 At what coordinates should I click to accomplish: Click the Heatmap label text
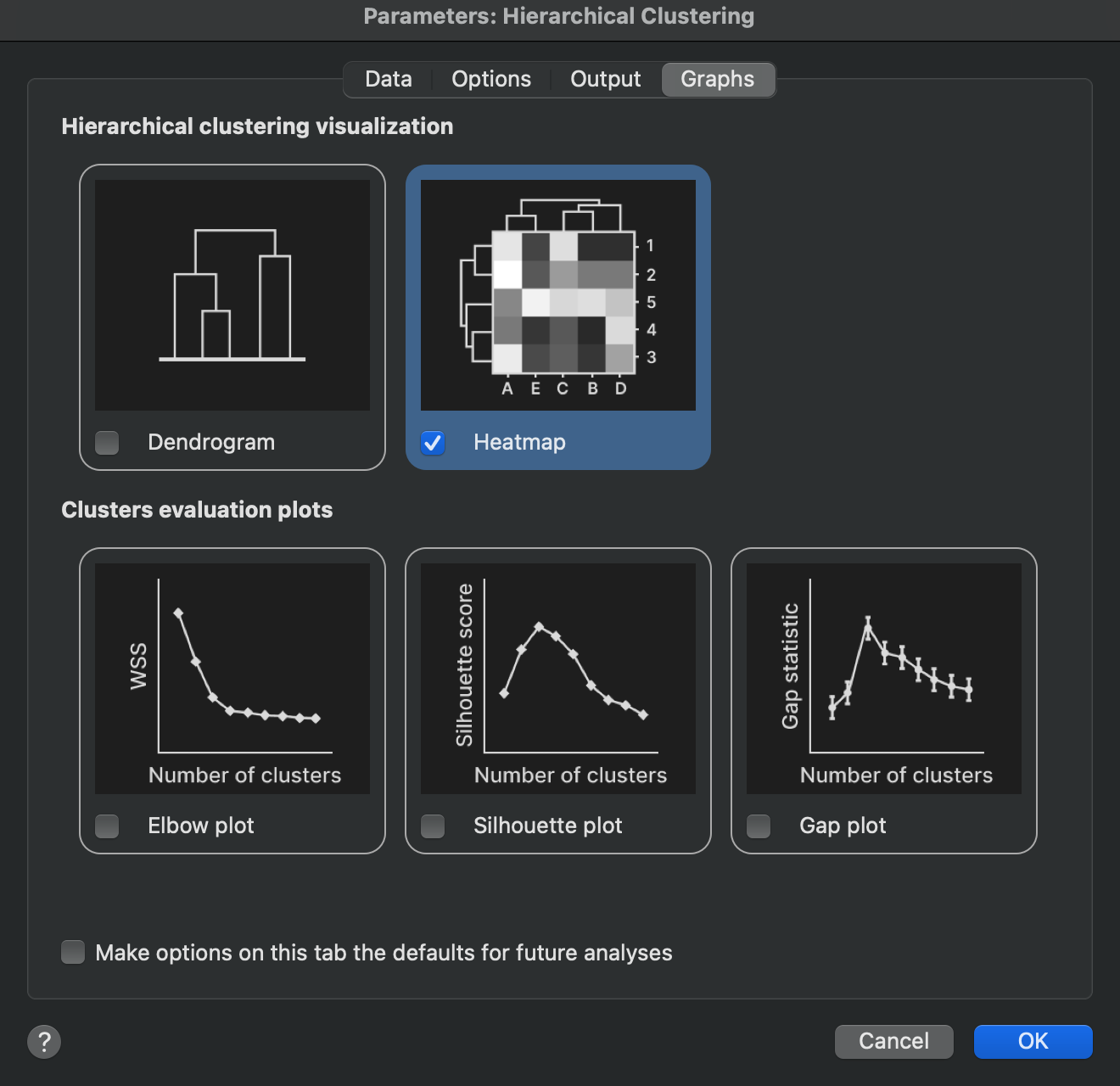tap(519, 442)
